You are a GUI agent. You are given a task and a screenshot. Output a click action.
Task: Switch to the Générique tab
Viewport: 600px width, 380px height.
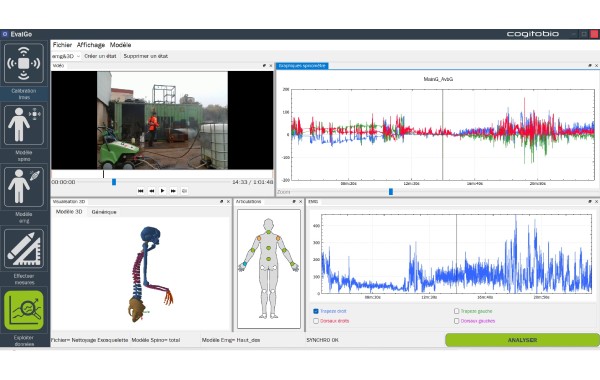104,212
